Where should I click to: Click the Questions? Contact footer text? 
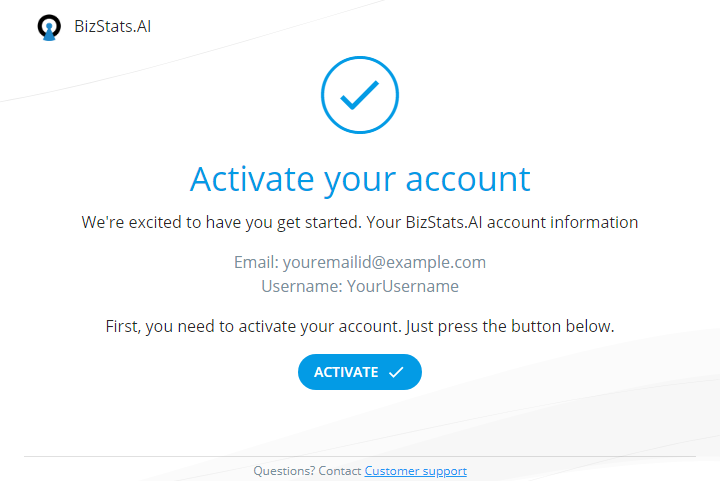[x=307, y=471]
